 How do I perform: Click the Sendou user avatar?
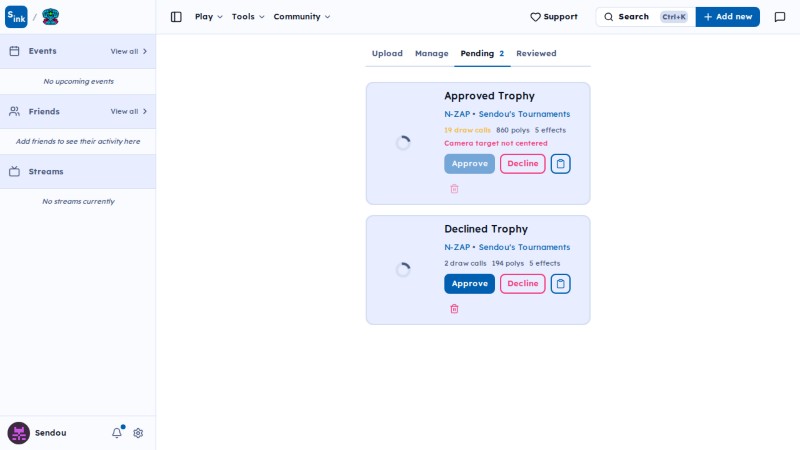pos(18,433)
